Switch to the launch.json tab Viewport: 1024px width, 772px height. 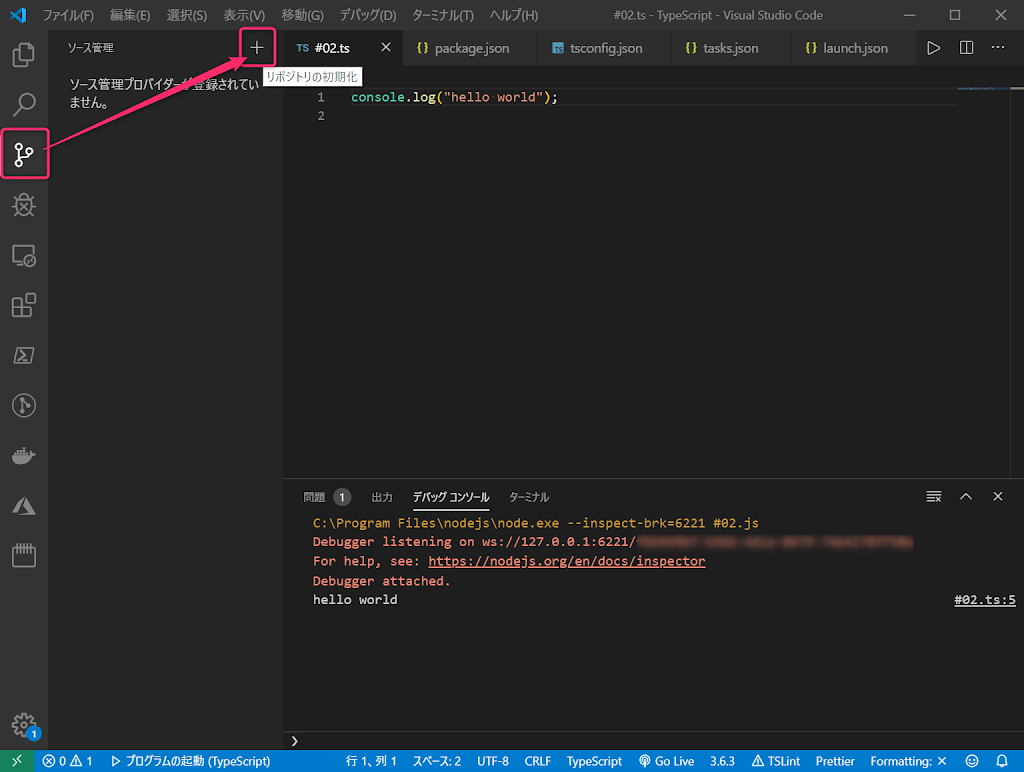pyautogui.click(x=853, y=48)
